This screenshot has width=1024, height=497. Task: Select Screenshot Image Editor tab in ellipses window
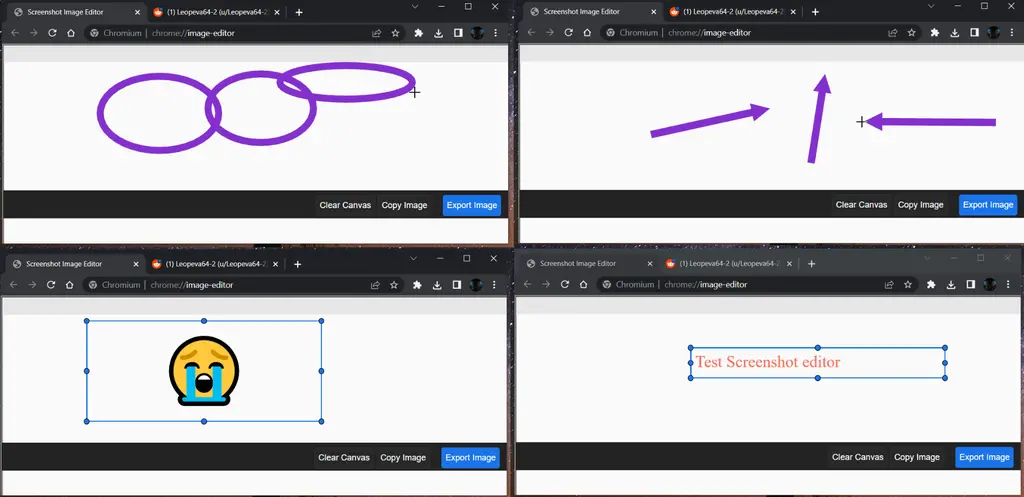[77, 12]
